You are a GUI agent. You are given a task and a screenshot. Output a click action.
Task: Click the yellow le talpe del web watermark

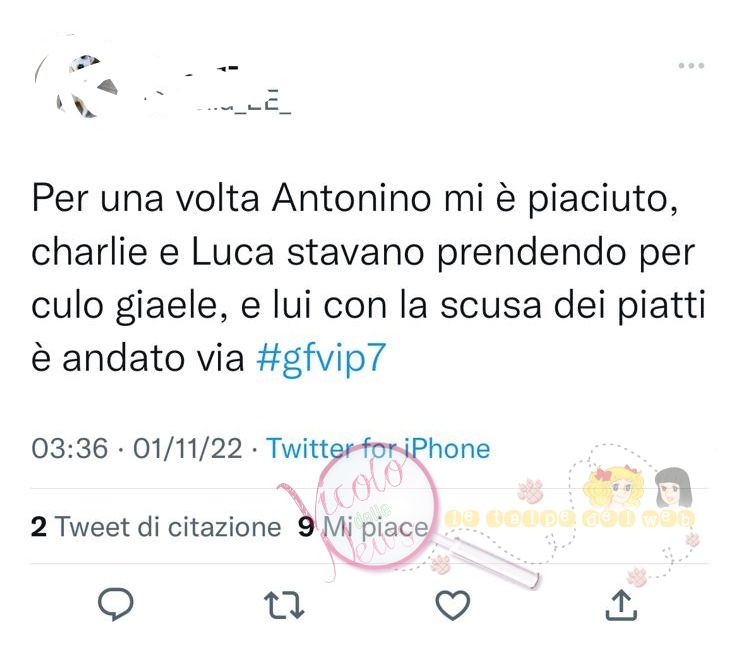click(x=570, y=518)
